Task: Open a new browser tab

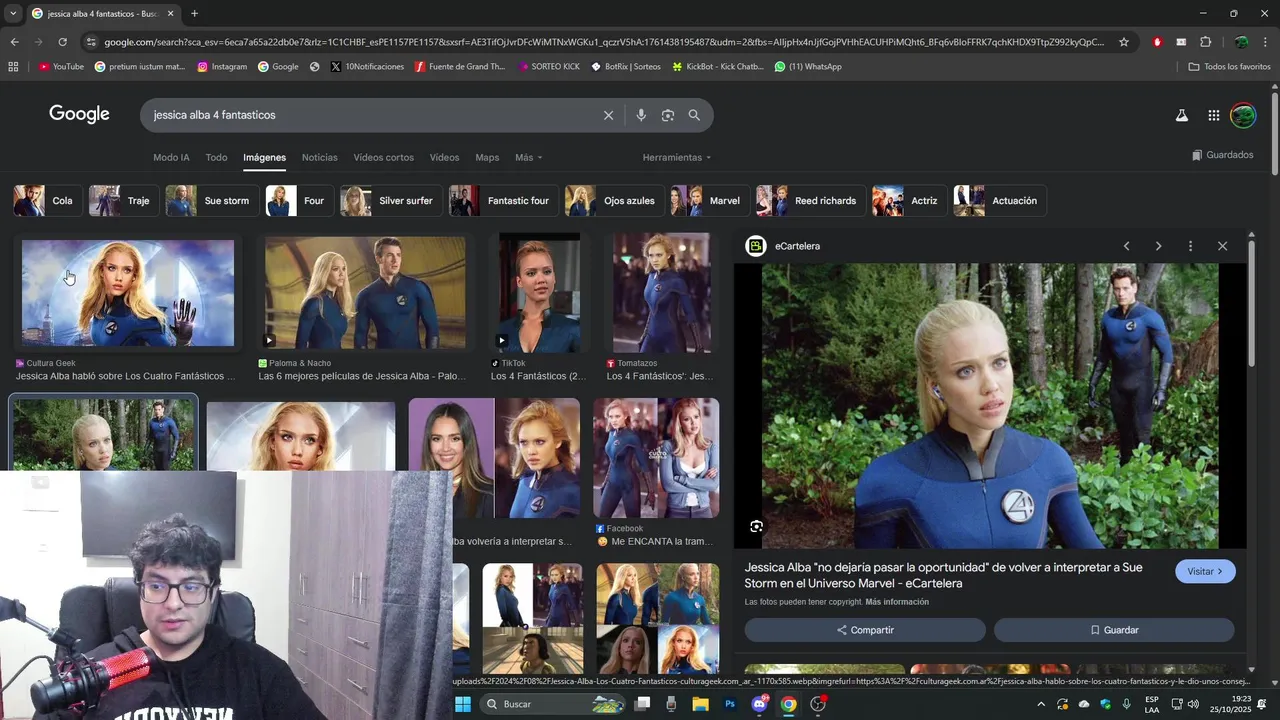Action: click(x=194, y=13)
